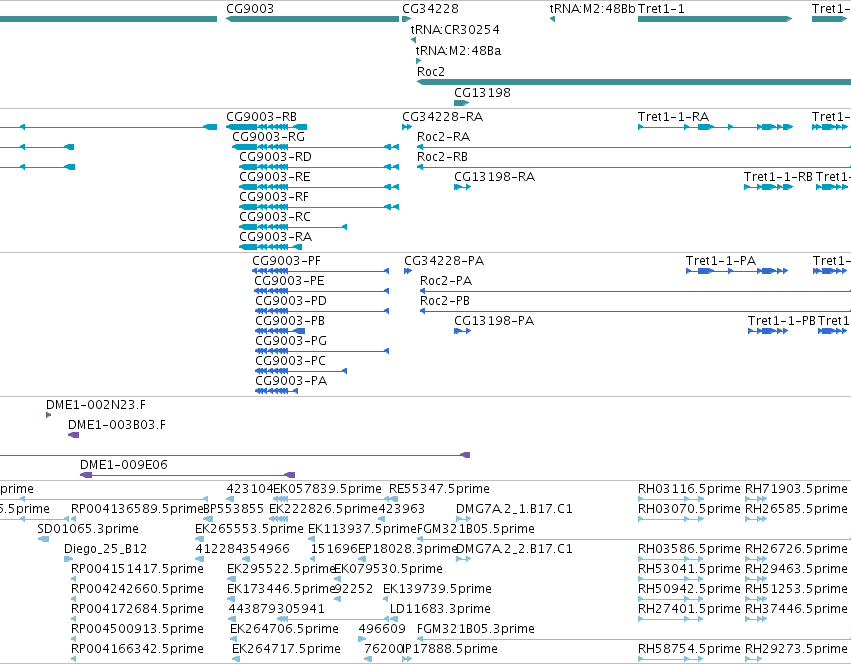Open the CG9003-PE coding sequence label
Viewport: 851px width, 664px height.
pos(289,281)
